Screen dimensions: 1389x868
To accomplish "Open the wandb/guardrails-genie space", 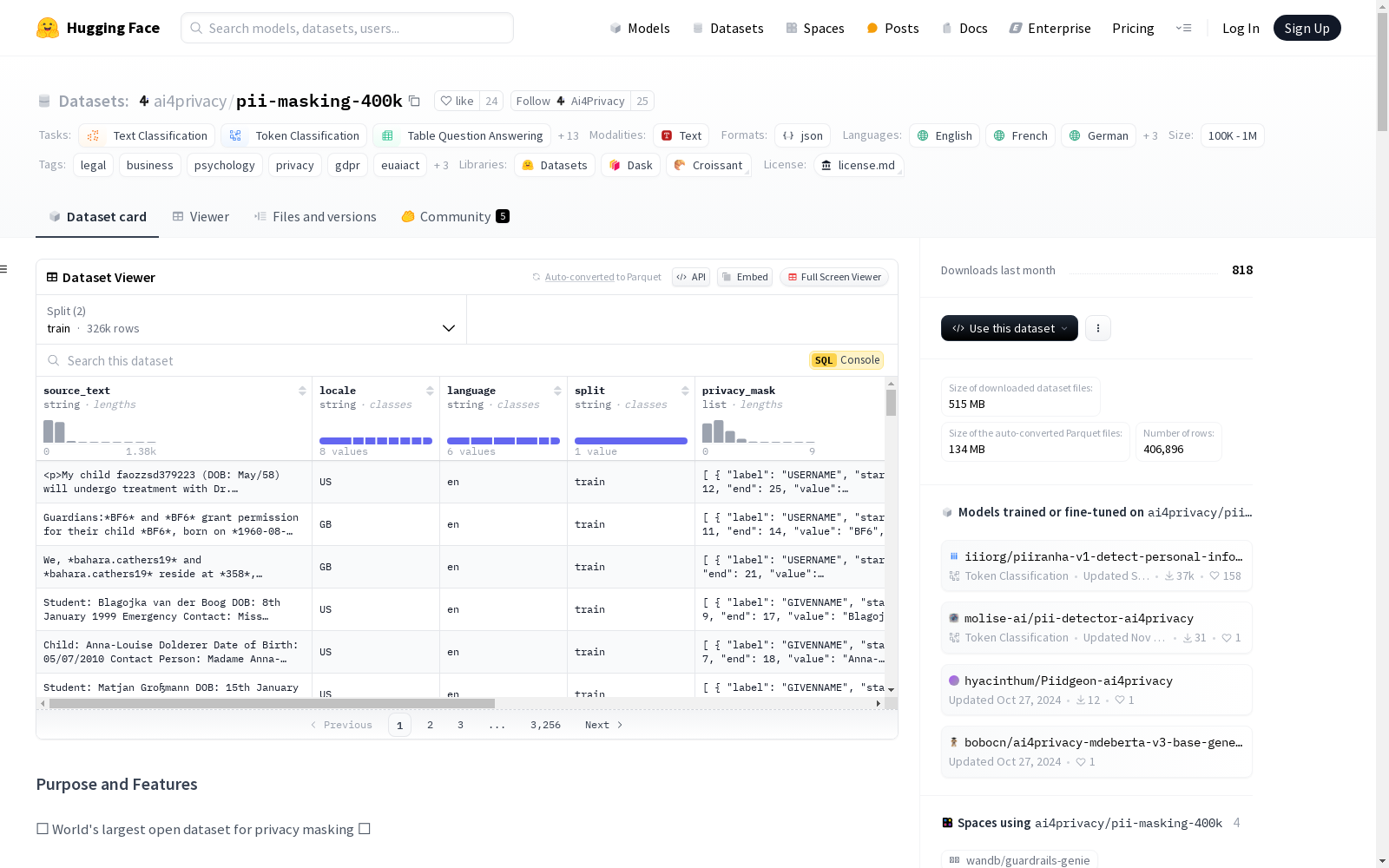I will coord(1019,859).
